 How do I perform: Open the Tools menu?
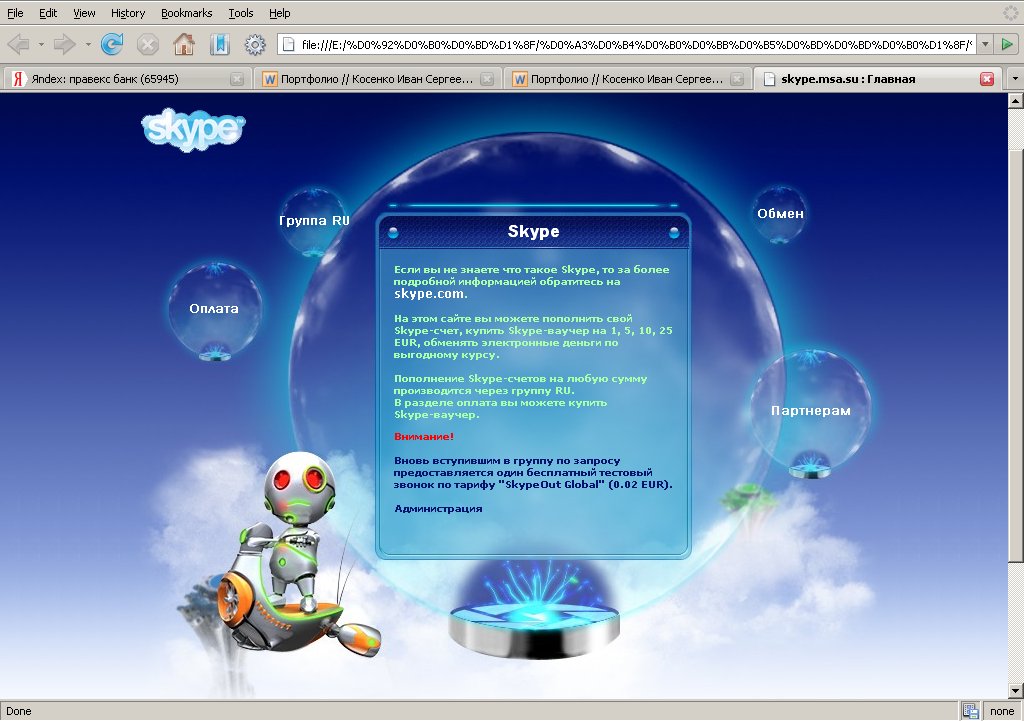pos(240,13)
